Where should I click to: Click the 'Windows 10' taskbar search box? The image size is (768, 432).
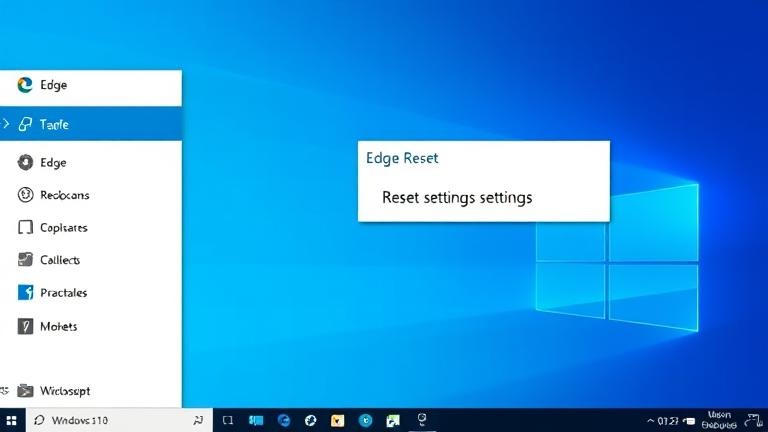pos(119,420)
